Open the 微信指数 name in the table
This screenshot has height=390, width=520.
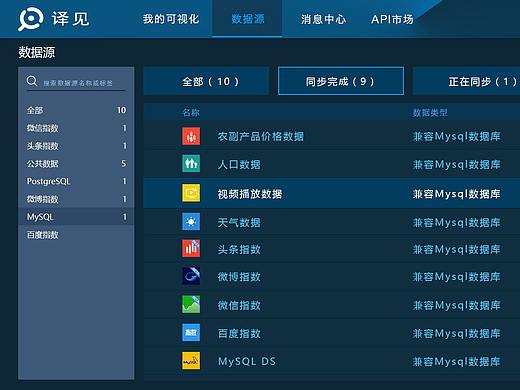[239, 305]
